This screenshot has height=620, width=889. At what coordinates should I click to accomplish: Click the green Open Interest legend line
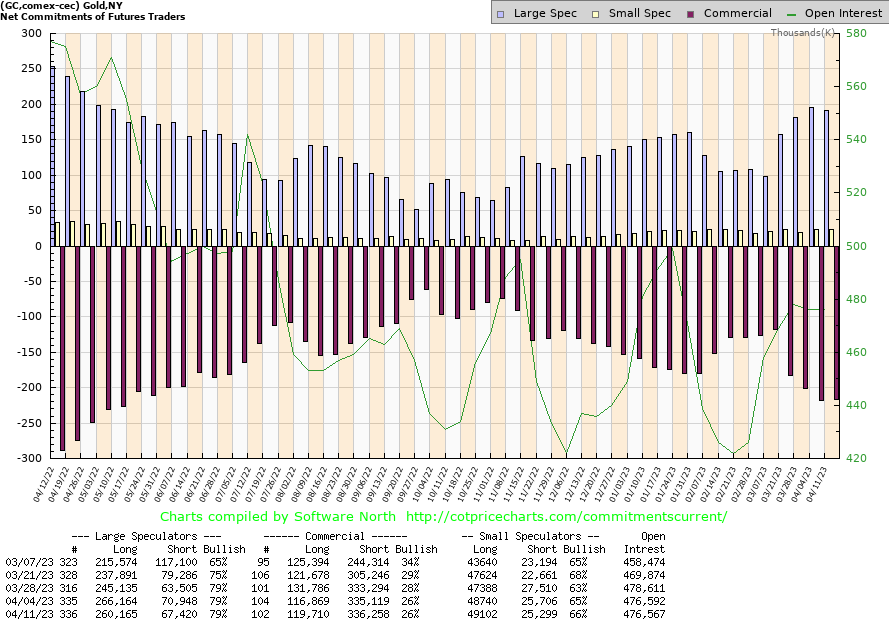[x=796, y=14]
